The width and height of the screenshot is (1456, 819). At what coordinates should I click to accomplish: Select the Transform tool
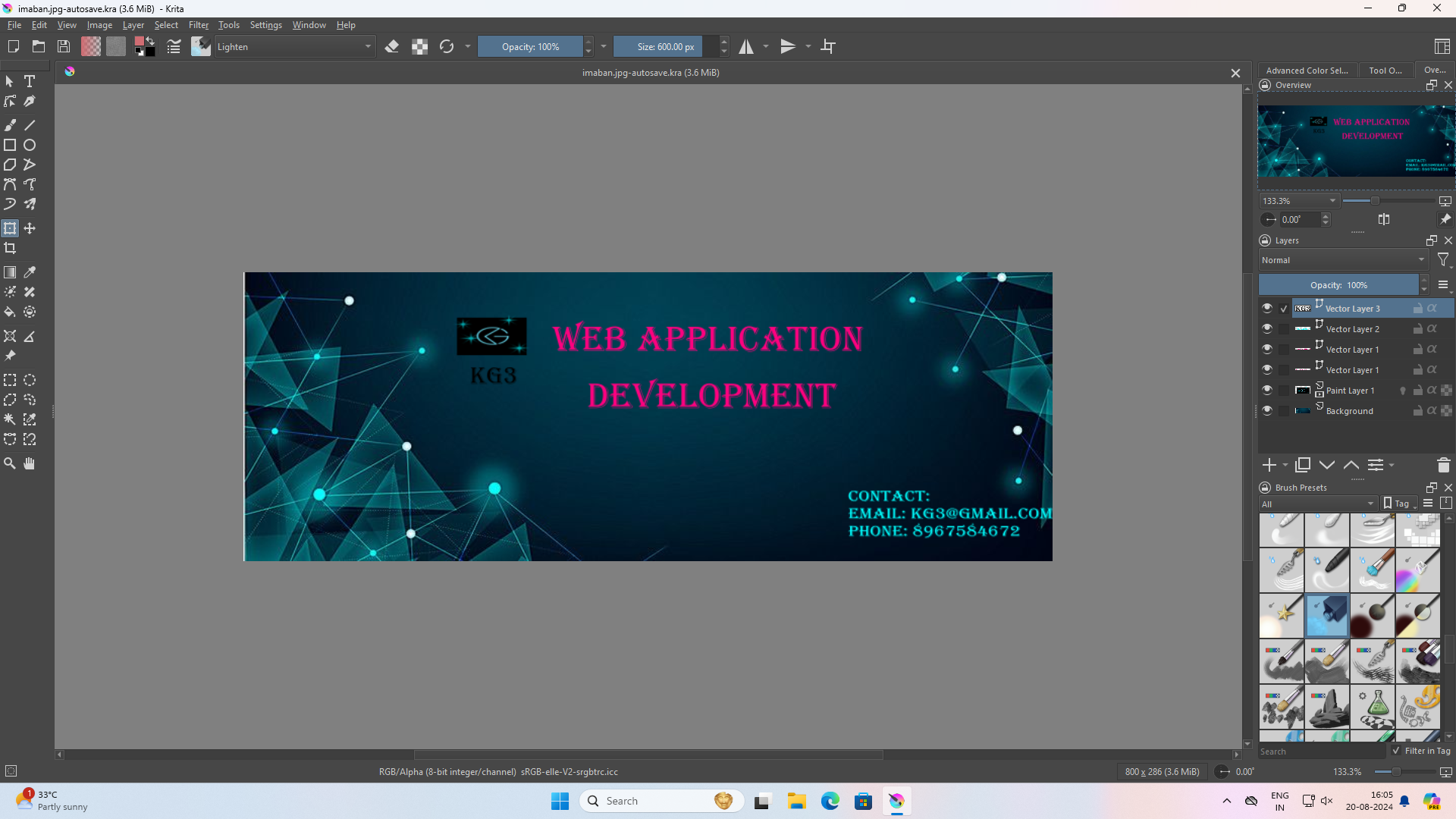pos(10,227)
